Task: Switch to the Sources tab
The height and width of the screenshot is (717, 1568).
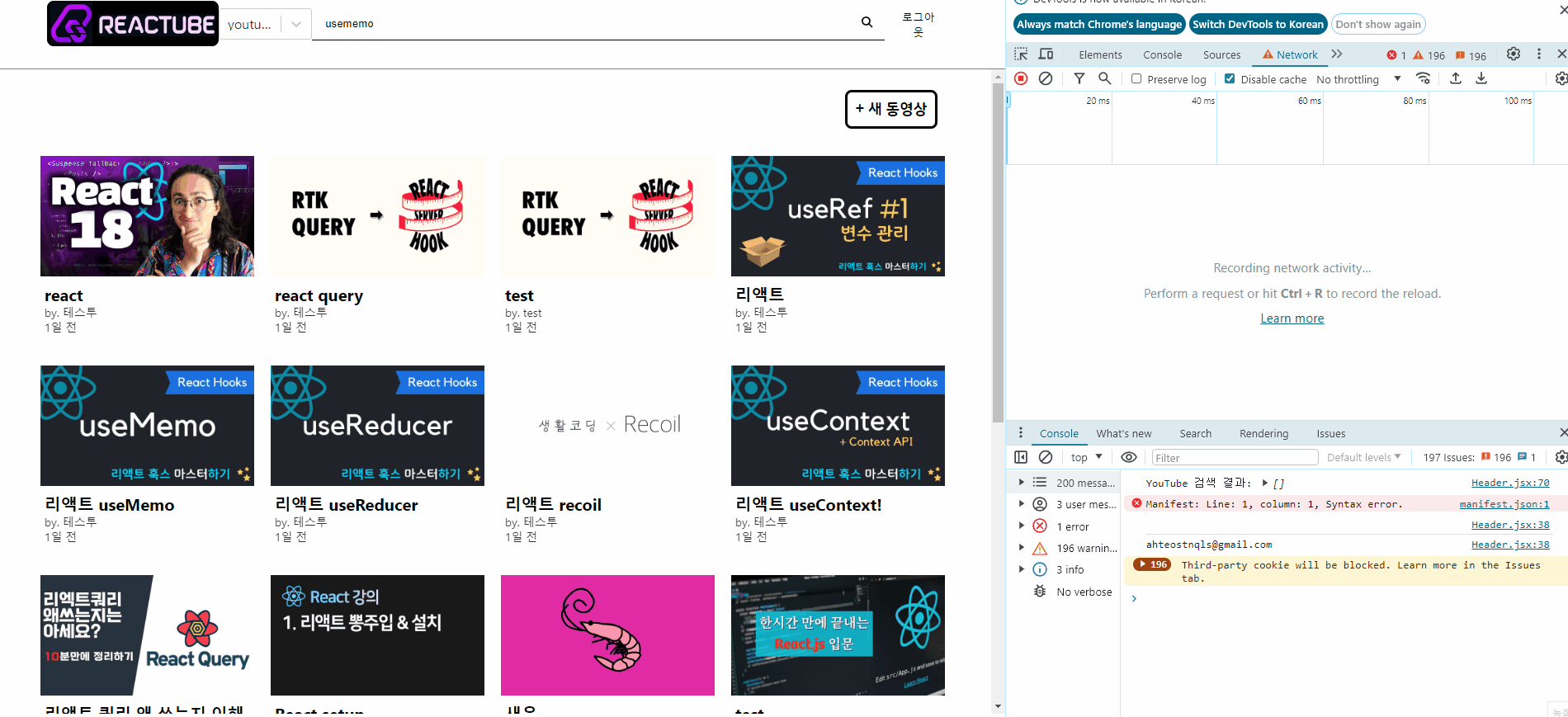Action: (x=1221, y=55)
